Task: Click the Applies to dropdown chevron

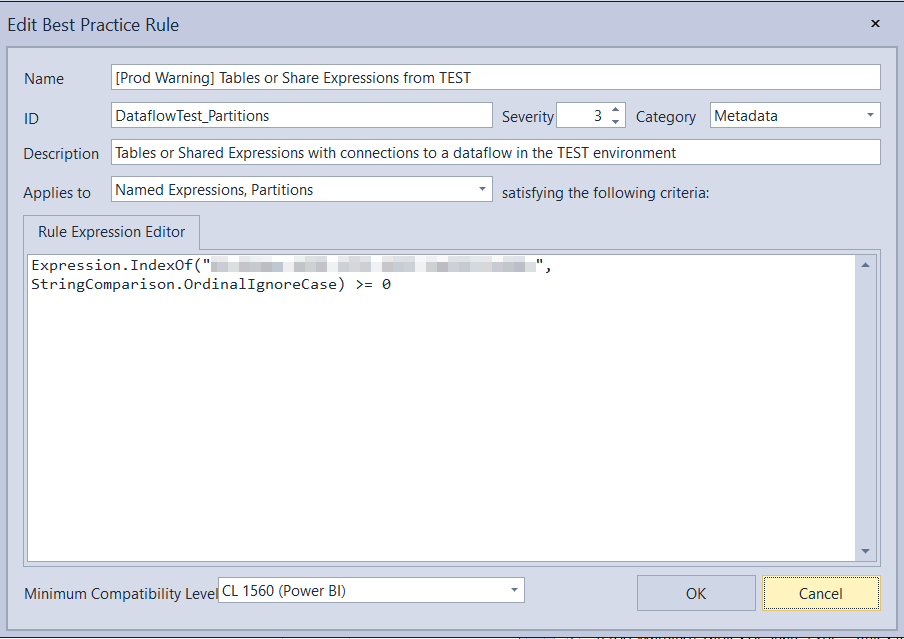Action: pyautogui.click(x=481, y=189)
